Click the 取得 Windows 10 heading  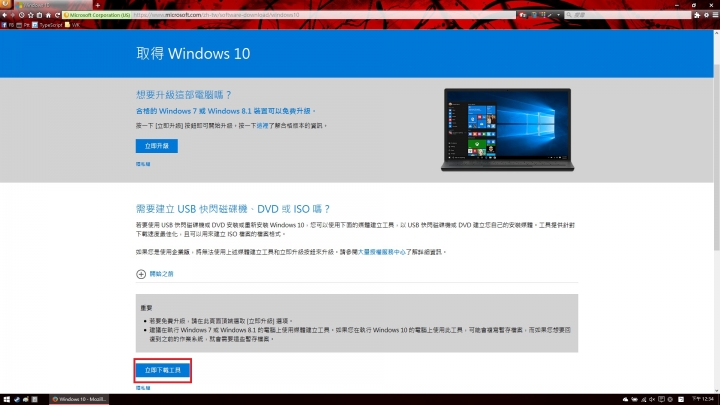click(x=193, y=54)
